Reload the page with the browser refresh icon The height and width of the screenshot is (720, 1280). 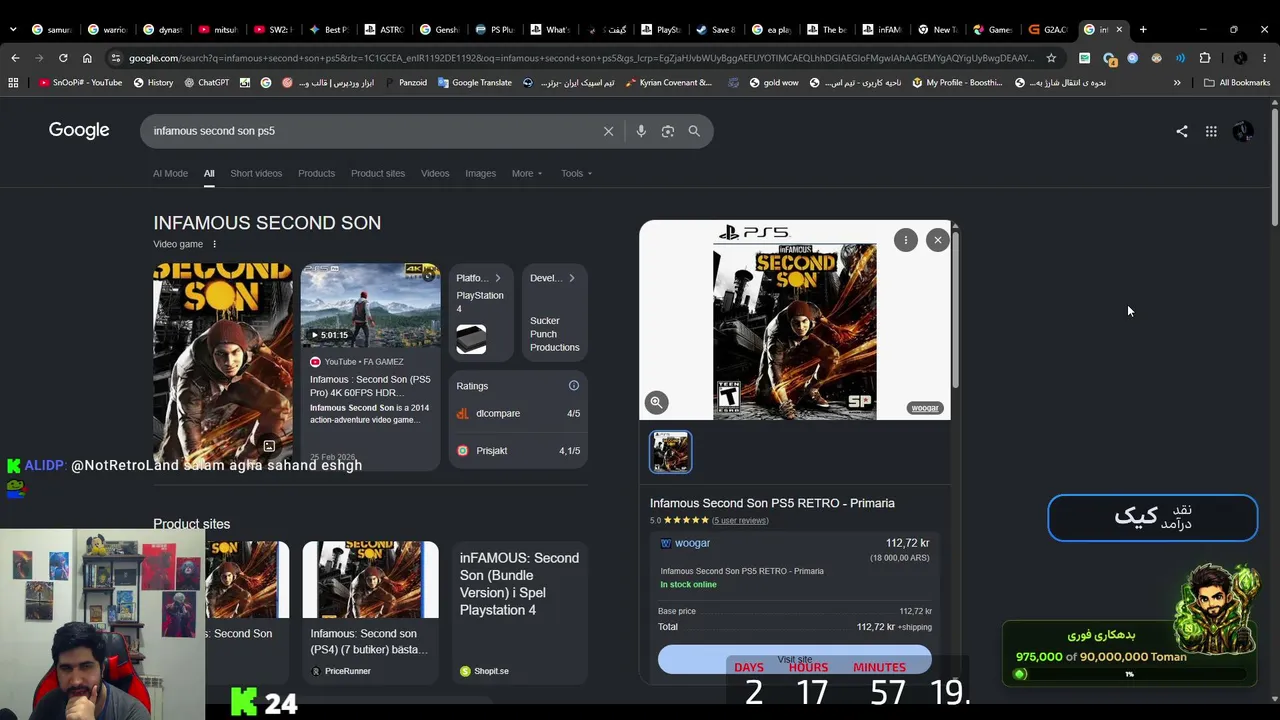click(x=63, y=58)
